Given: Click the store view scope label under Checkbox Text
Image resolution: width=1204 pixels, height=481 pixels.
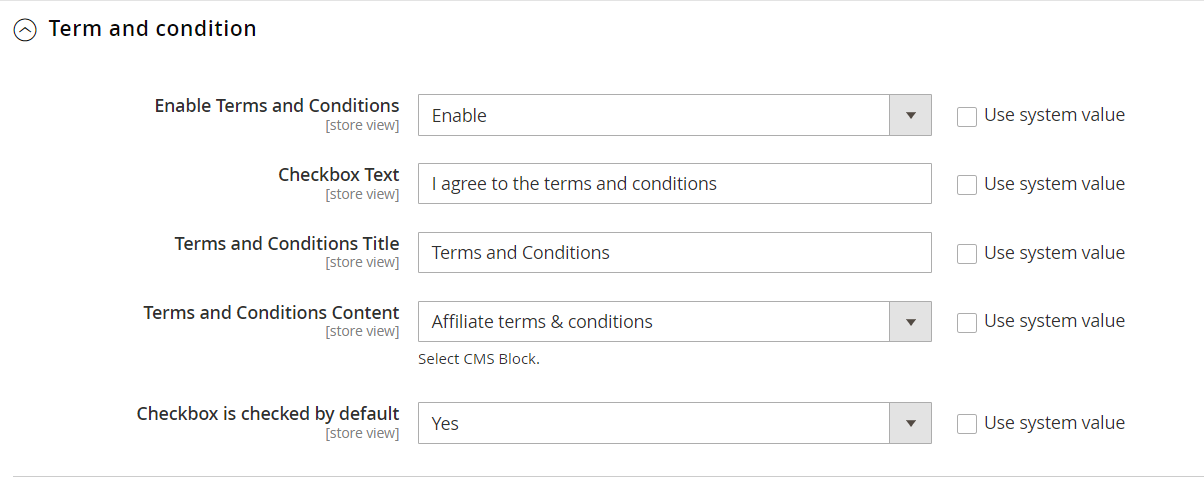Looking at the screenshot, I should [x=361, y=194].
